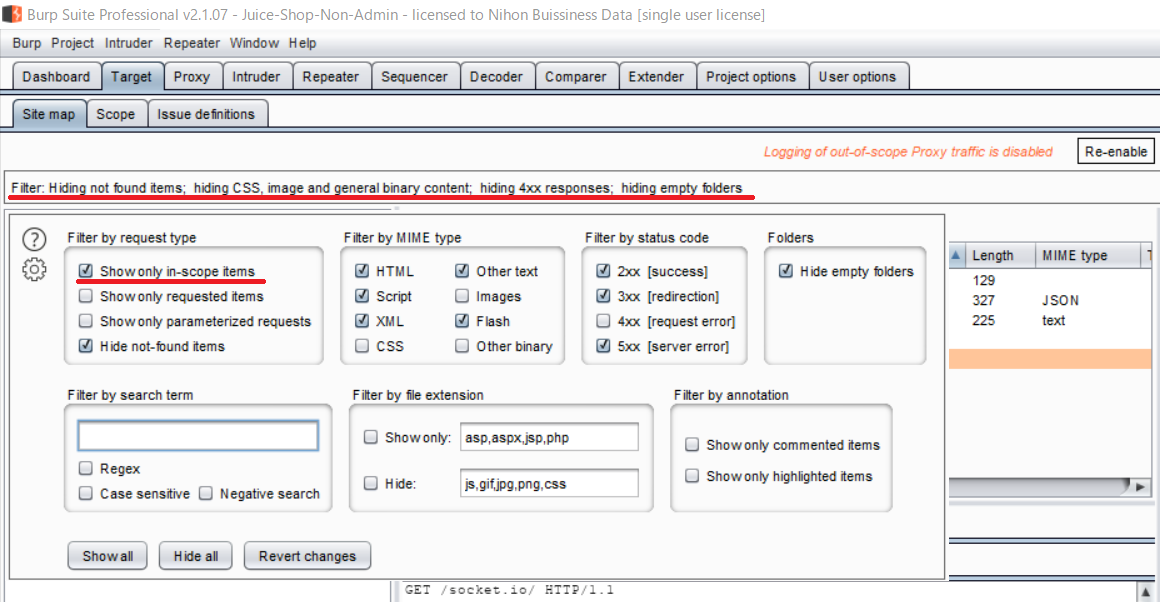Image resolution: width=1160 pixels, height=602 pixels.
Task: Open the Scope sub-tab
Action: pyautogui.click(x=115, y=115)
